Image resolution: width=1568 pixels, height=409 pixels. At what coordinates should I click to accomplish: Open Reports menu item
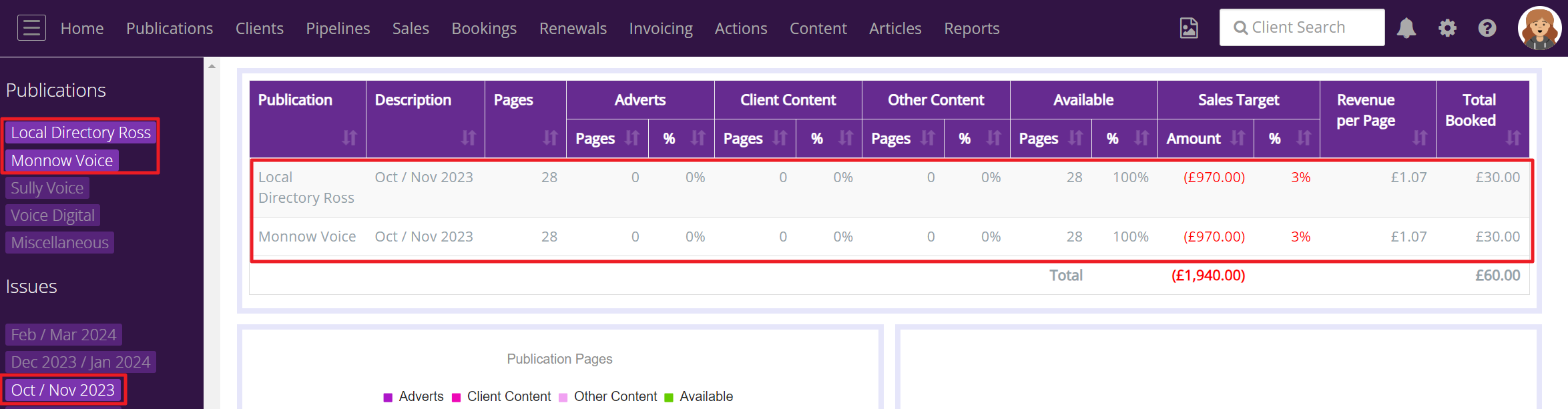(972, 28)
